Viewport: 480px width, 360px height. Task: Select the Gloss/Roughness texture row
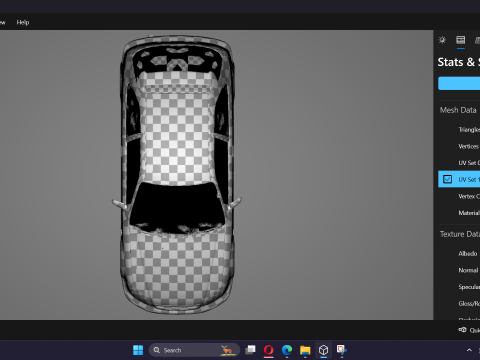[459, 304]
